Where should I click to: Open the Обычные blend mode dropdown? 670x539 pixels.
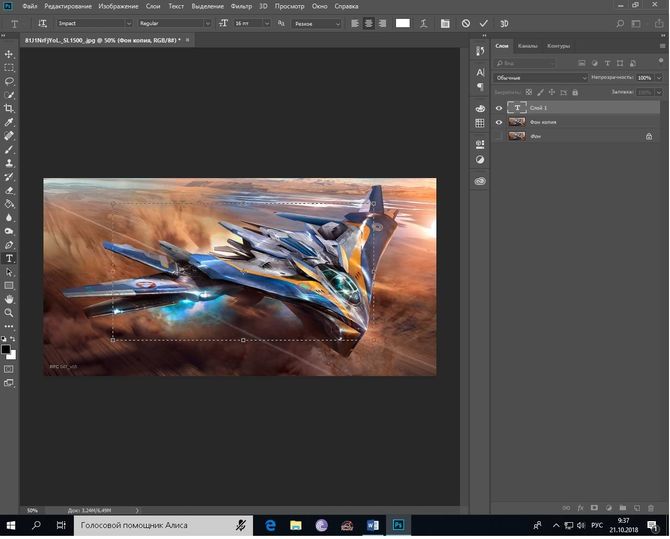(x=541, y=78)
